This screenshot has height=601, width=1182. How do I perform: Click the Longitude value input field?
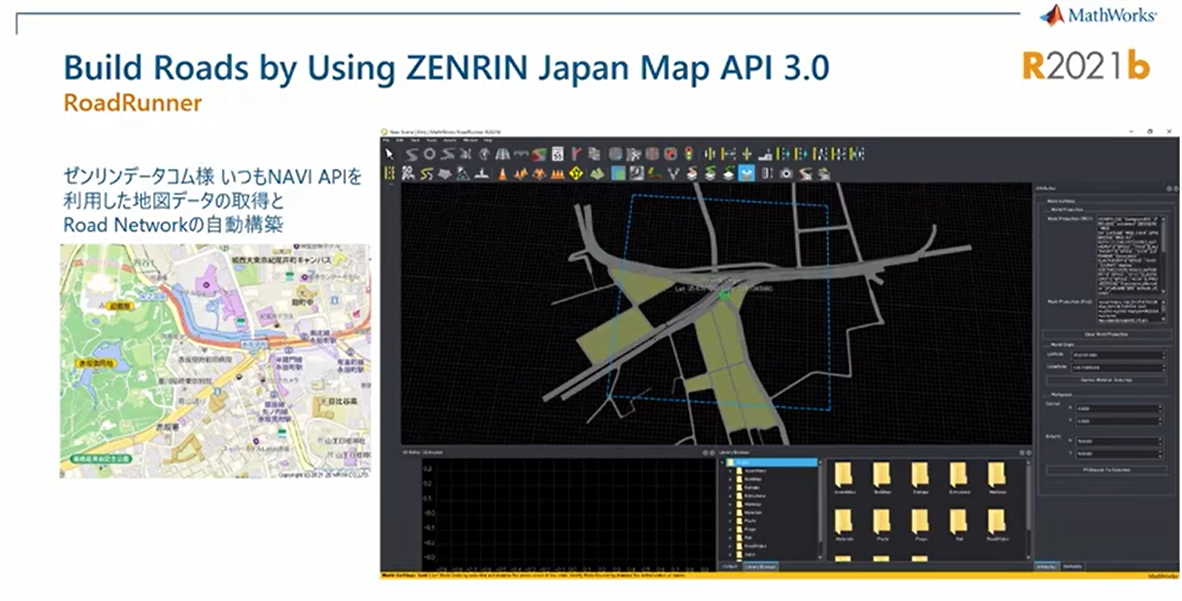pos(1118,367)
